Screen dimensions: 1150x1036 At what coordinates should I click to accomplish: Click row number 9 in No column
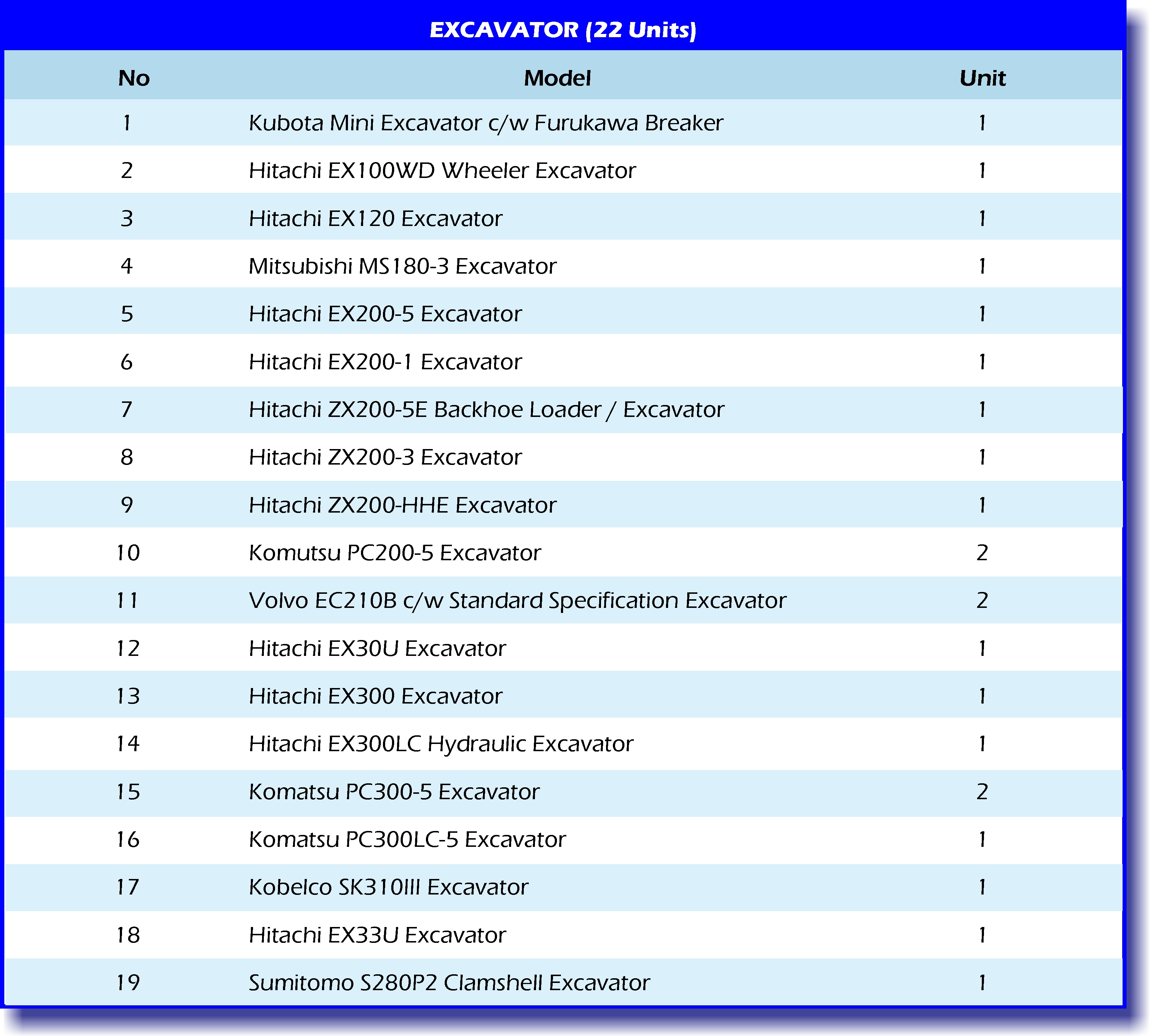point(127,505)
